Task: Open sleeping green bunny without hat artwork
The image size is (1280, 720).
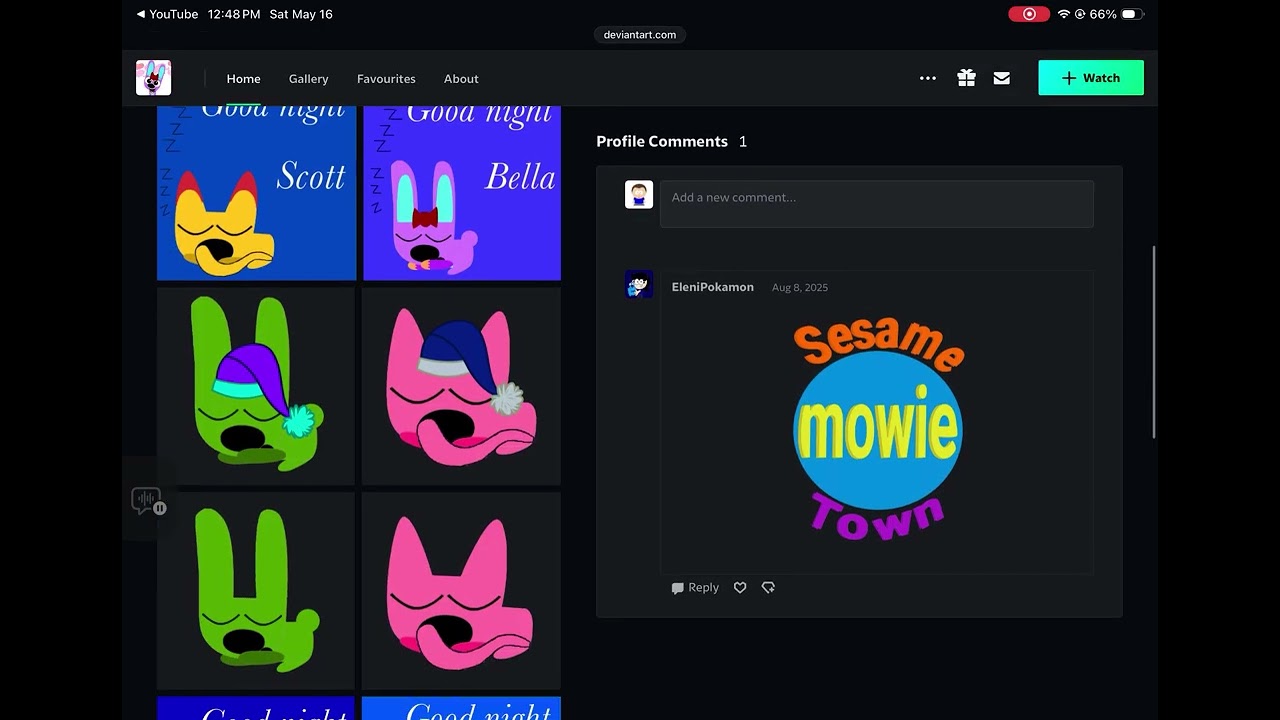Action: pyautogui.click(x=256, y=590)
